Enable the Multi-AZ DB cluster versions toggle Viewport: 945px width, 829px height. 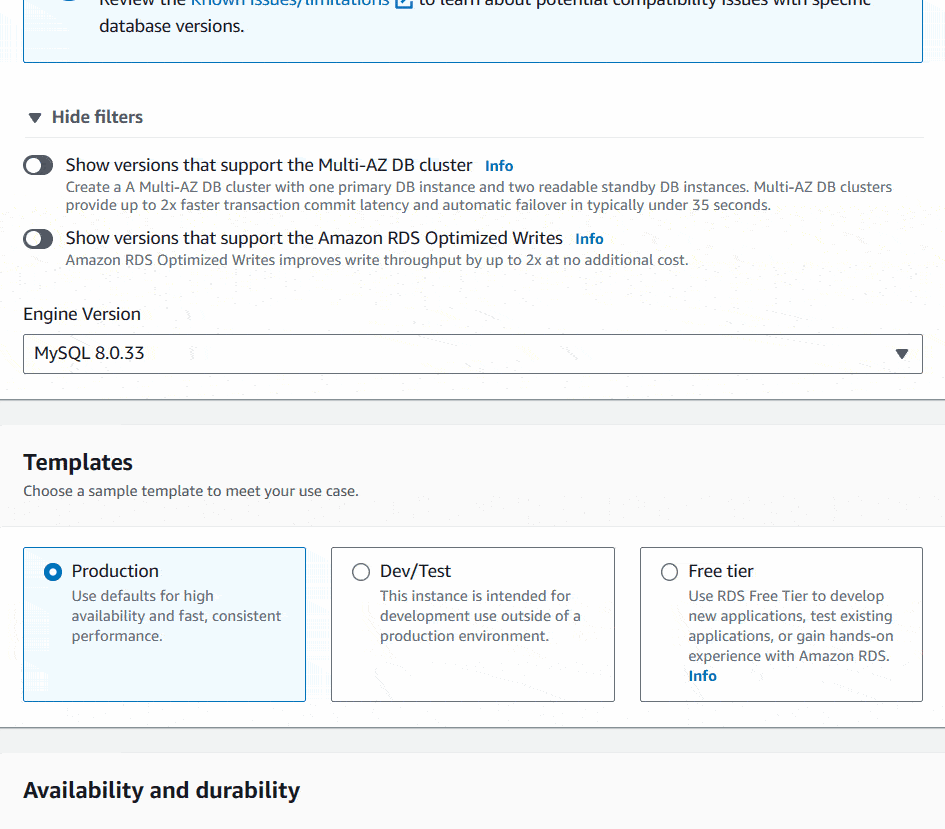[38, 165]
